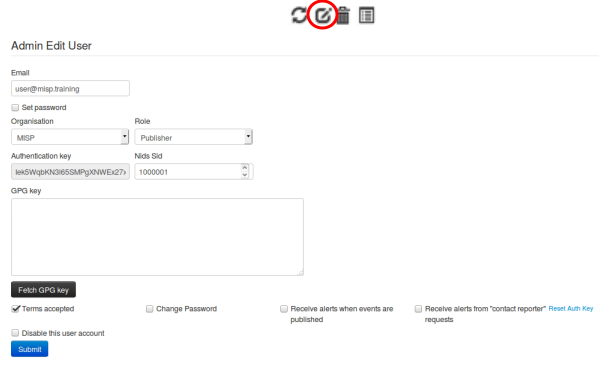The width and height of the screenshot is (604, 365).
Task: Click the Nids Sid label
Action: coord(148,156)
